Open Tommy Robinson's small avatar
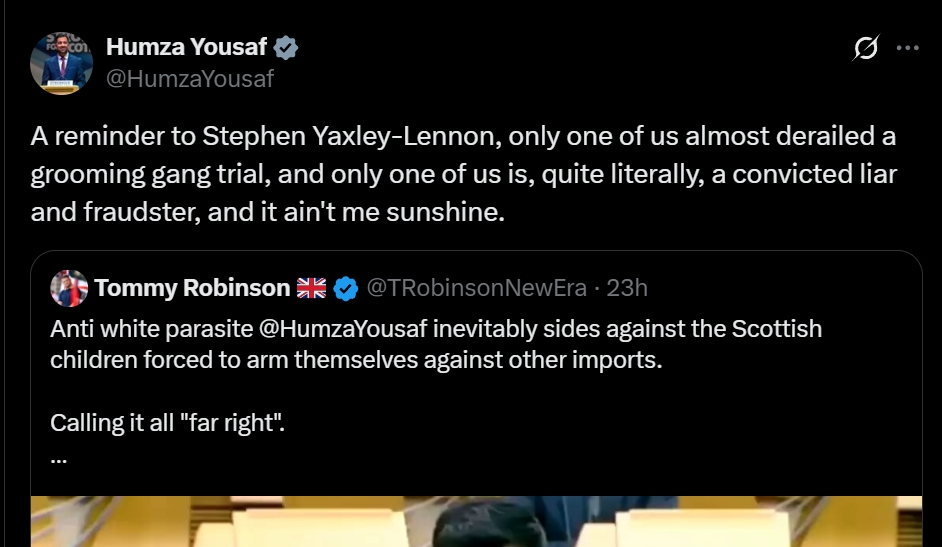942x547 pixels. (x=69, y=288)
